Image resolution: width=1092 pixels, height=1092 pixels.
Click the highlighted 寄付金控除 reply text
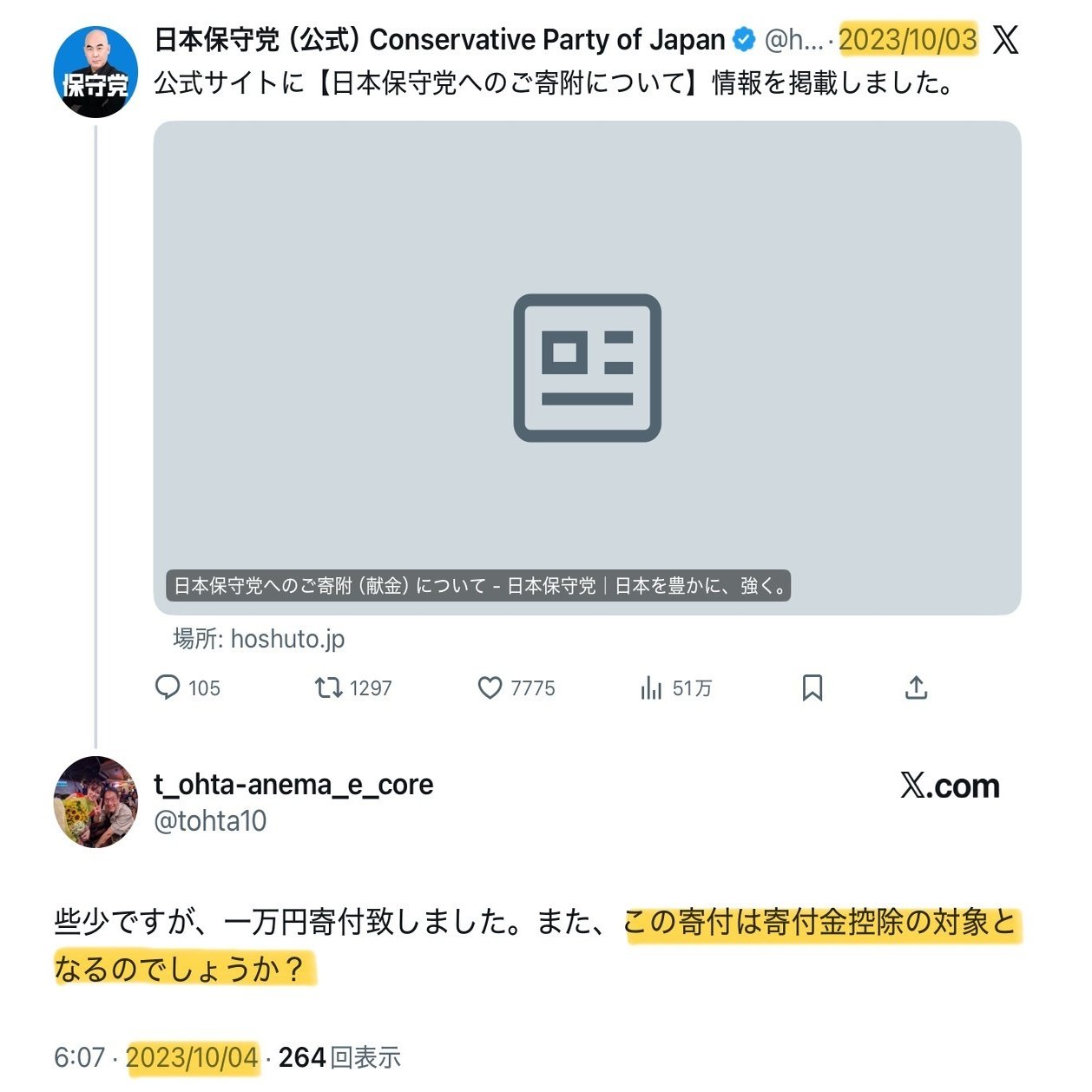click(819, 922)
